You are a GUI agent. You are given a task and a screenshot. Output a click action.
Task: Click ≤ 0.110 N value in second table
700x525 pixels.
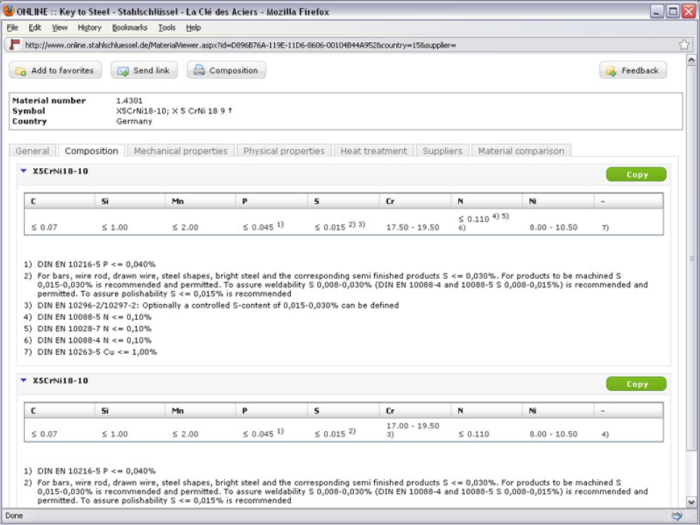[474, 434]
